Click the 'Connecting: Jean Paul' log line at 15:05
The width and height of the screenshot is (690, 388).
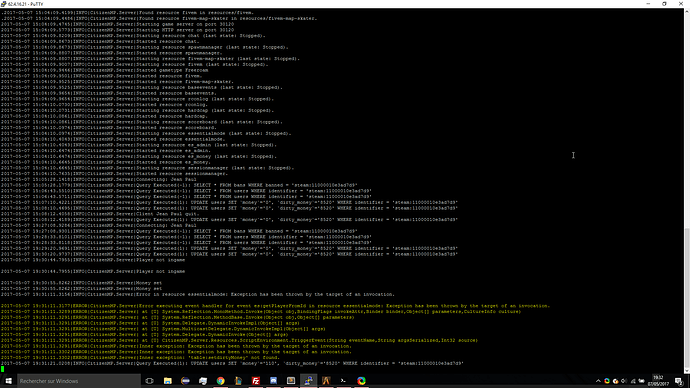pos(99,179)
